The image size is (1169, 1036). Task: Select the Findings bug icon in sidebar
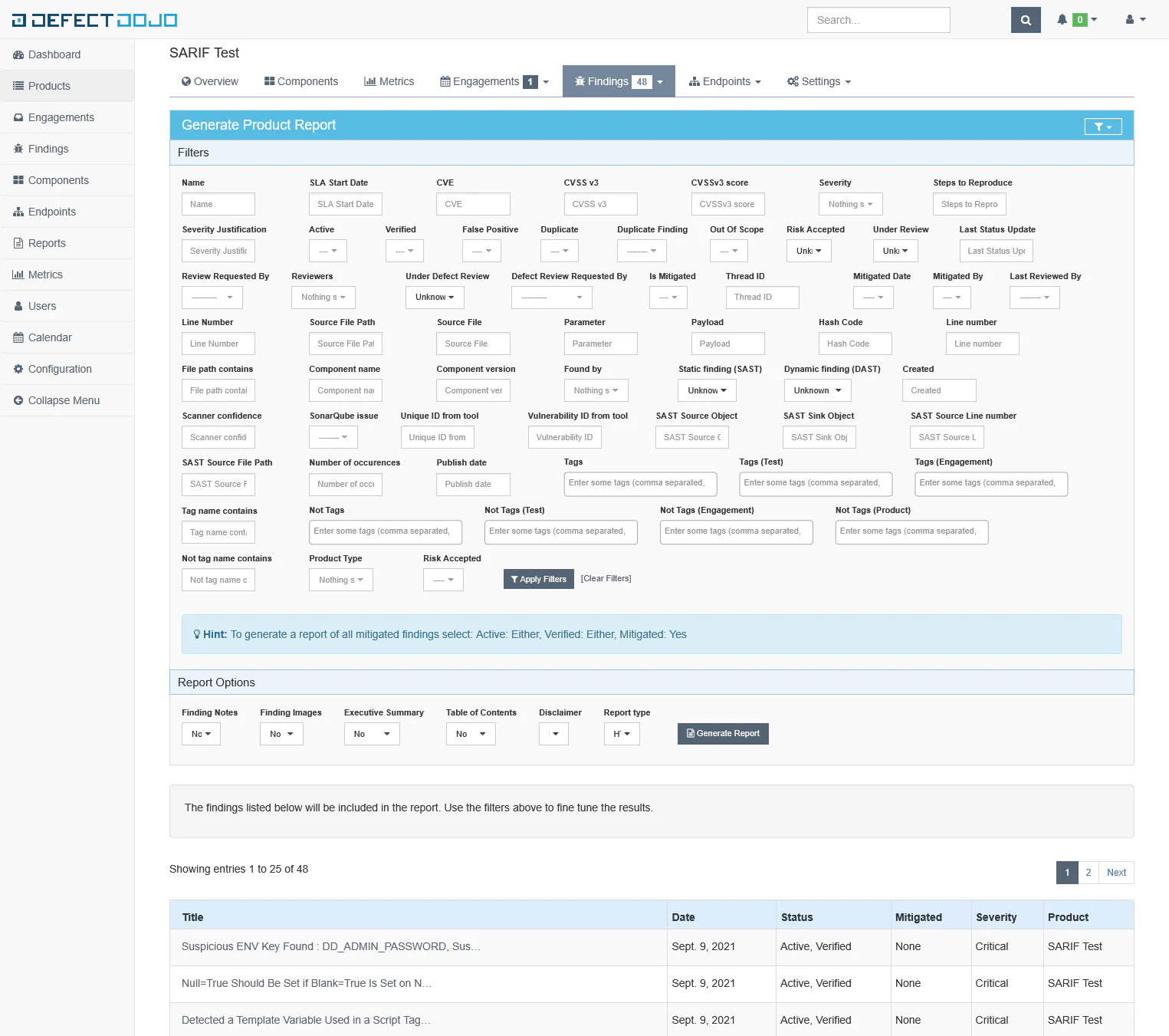click(x=18, y=149)
